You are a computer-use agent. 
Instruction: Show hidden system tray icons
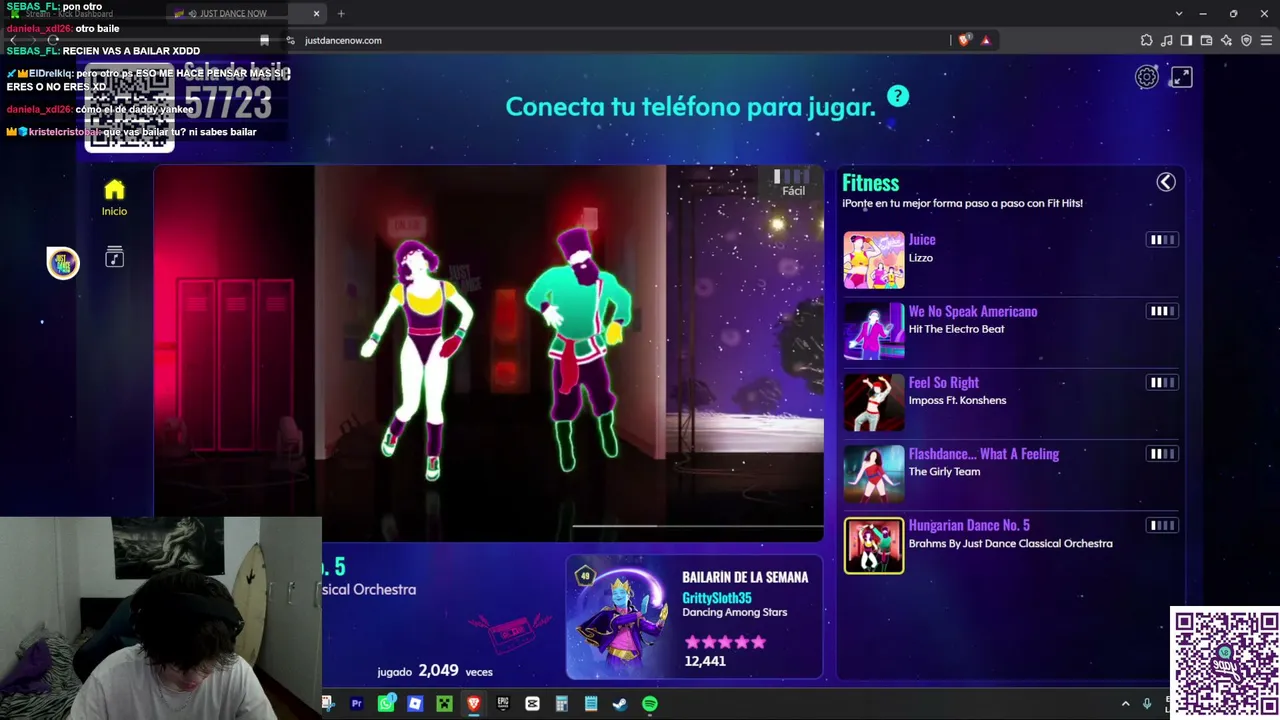coord(1125,704)
